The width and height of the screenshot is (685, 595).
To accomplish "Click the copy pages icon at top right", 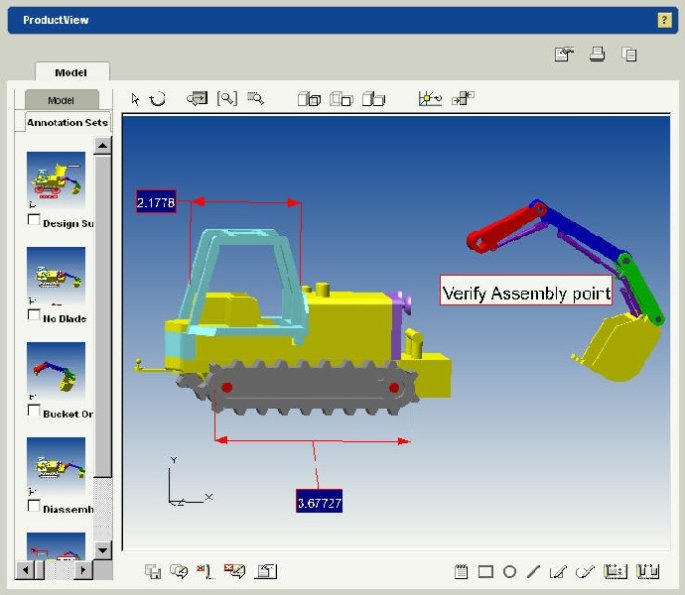I will [x=629, y=54].
